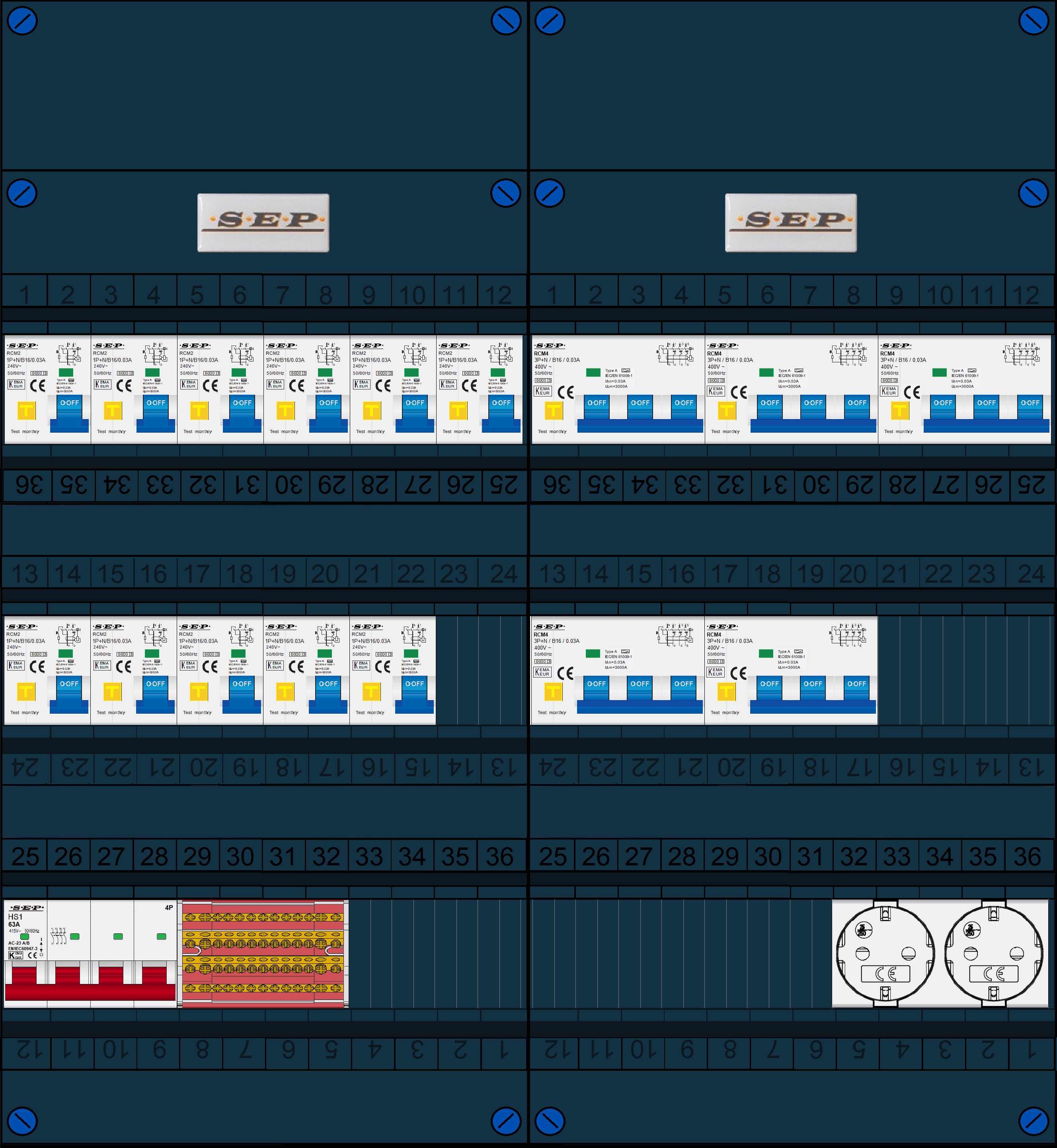Viewport: 1057px width, 1148px height.
Task: Toggle the O-OFF switch of the left panel RCM2 under slot 2
Action: (70, 413)
